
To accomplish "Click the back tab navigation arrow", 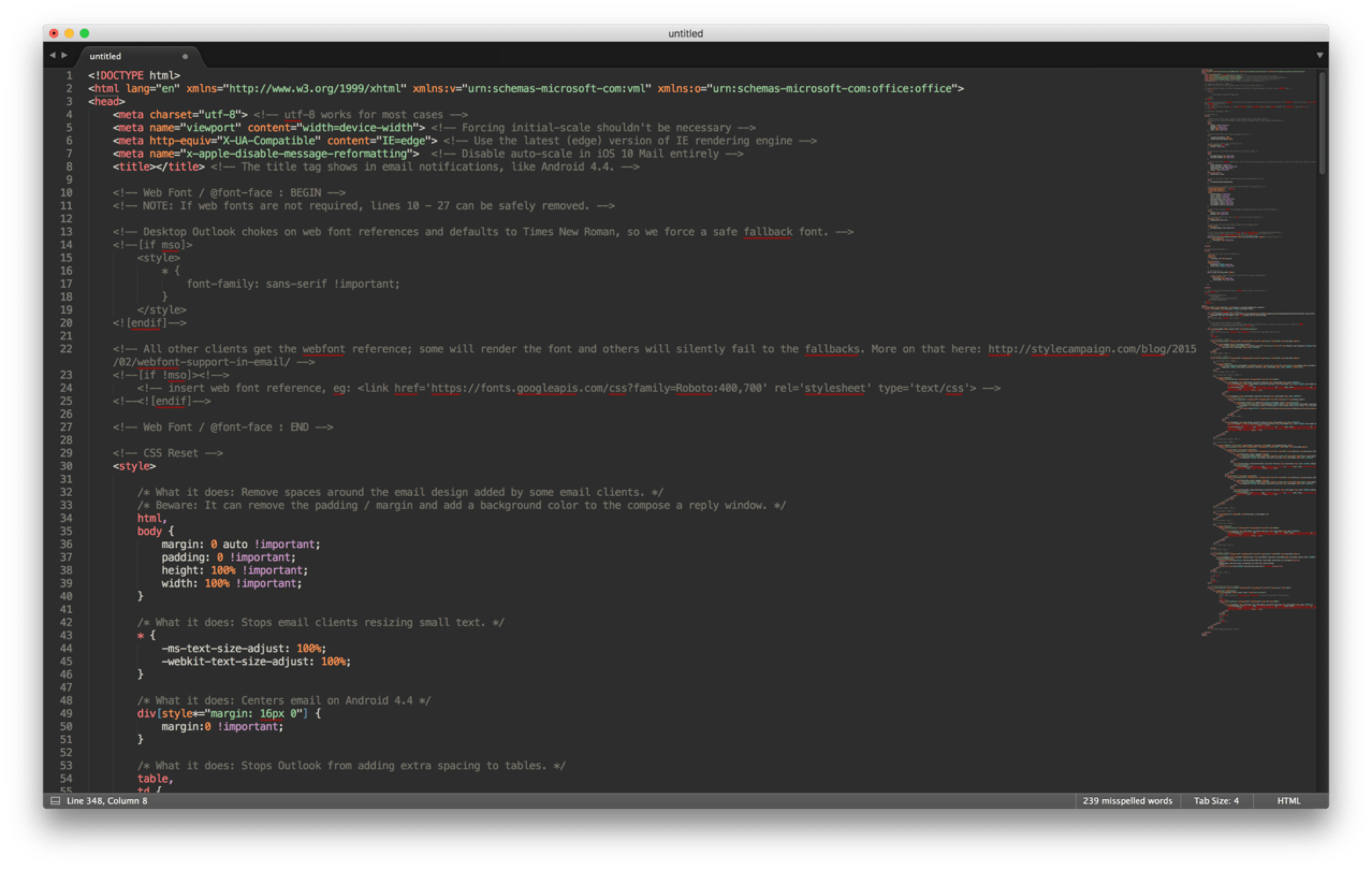I will (53, 55).
